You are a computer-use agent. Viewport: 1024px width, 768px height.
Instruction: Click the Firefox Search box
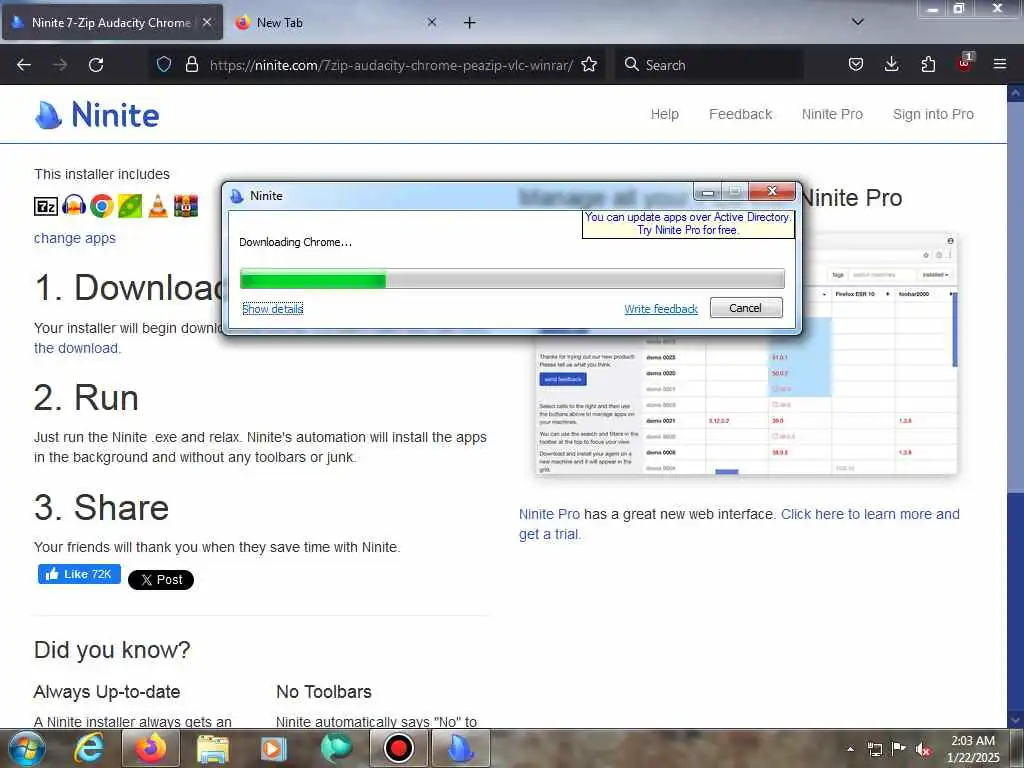(x=709, y=65)
